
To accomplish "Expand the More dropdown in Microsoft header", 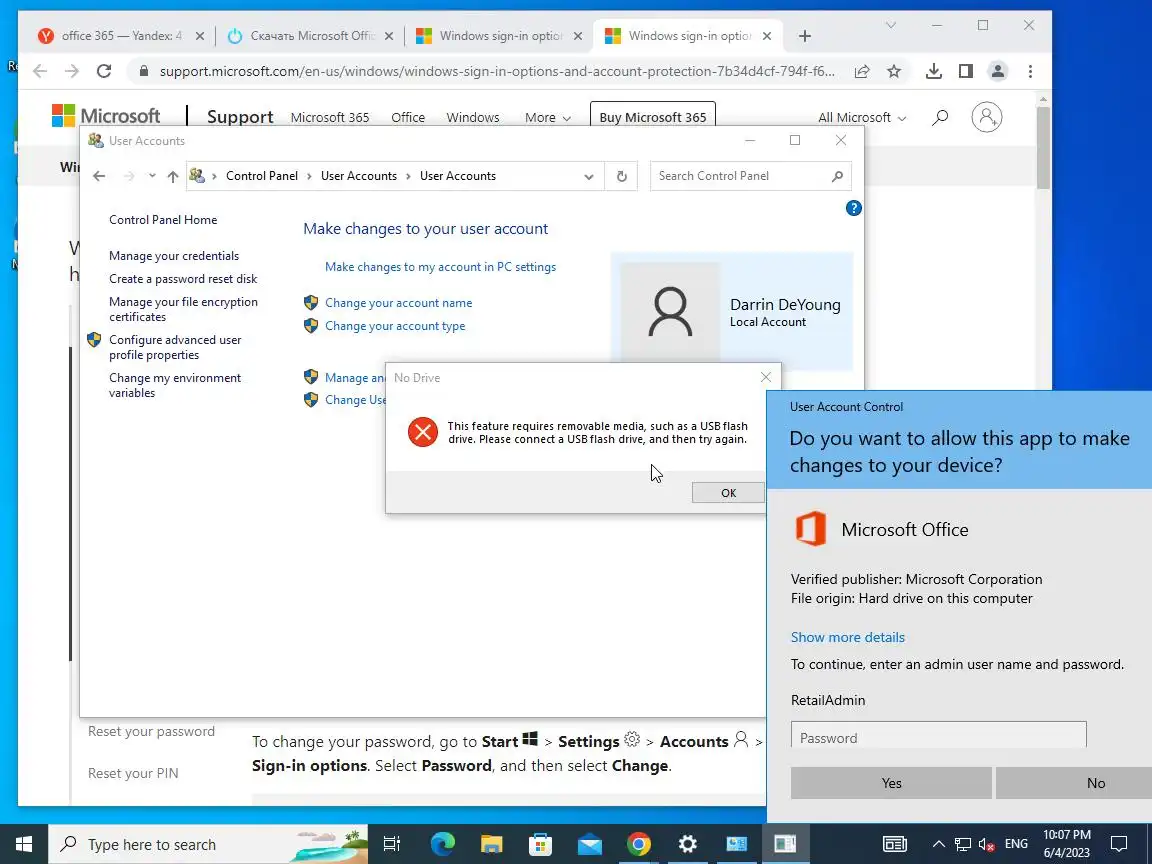I will point(547,118).
